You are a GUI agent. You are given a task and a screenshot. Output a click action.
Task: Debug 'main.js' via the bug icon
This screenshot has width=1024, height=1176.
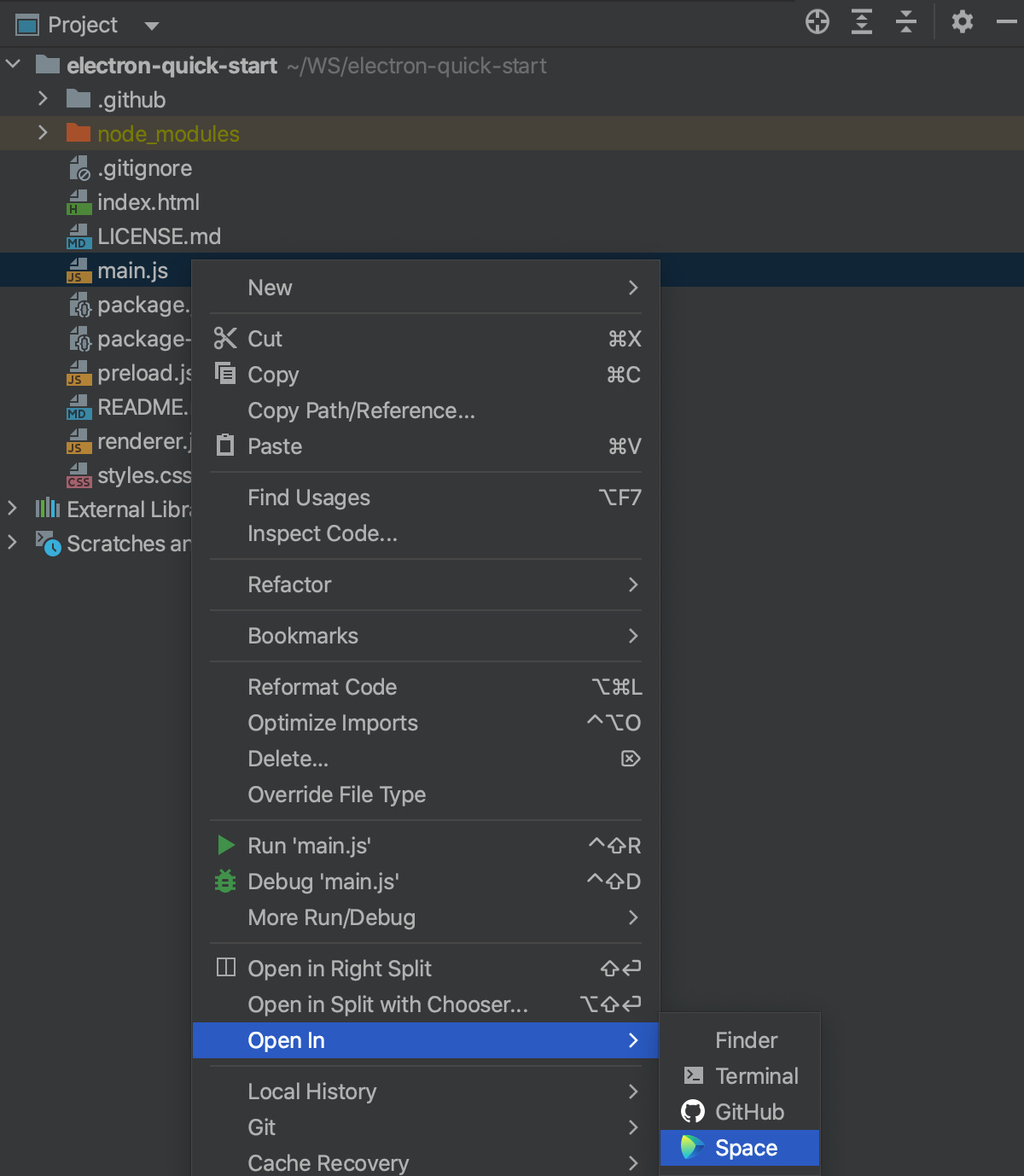pos(225,881)
